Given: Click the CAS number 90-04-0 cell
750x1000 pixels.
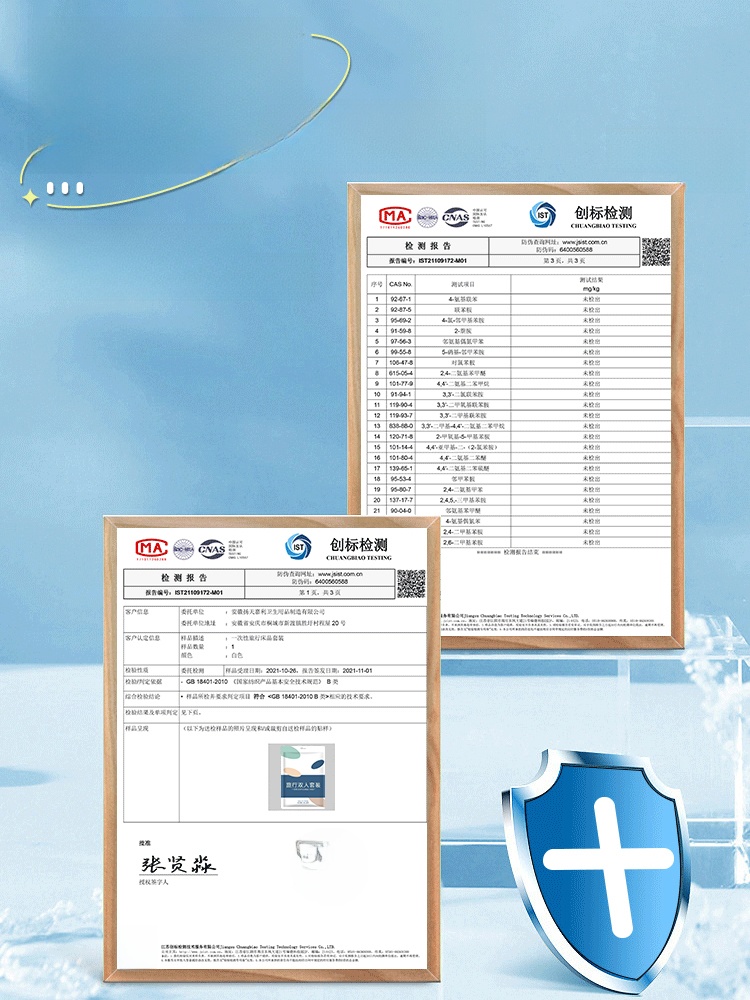Looking at the screenshot, I should [x=401, y=510].
